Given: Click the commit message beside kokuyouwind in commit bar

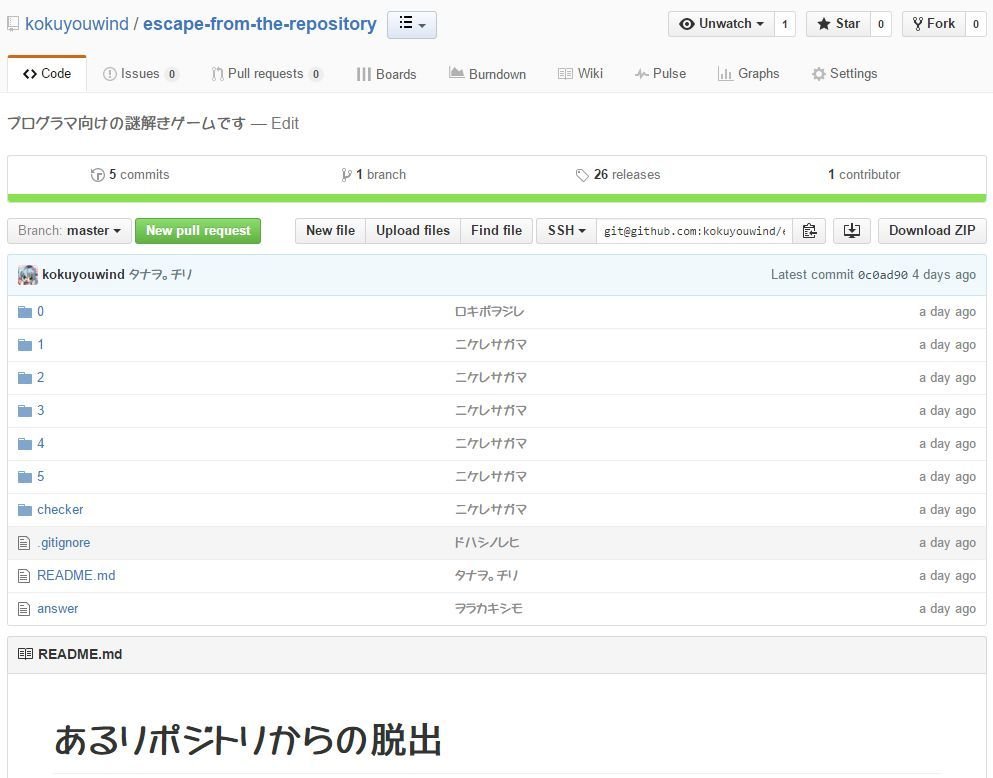Looking at the screenshot, I should pyautogui.click(x=160, y=275).
